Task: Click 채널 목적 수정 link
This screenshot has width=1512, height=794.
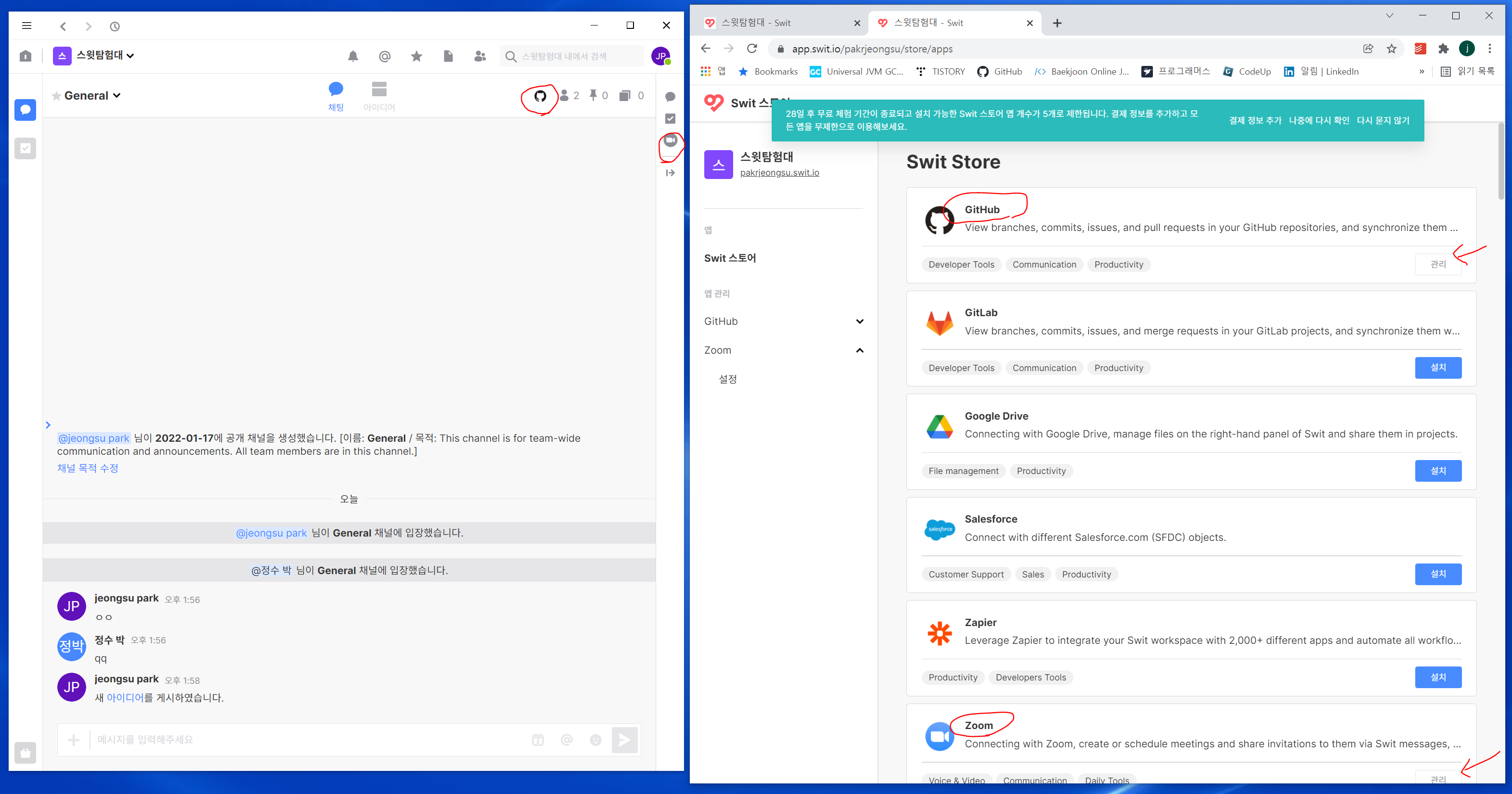Action: tap(88, 468)
